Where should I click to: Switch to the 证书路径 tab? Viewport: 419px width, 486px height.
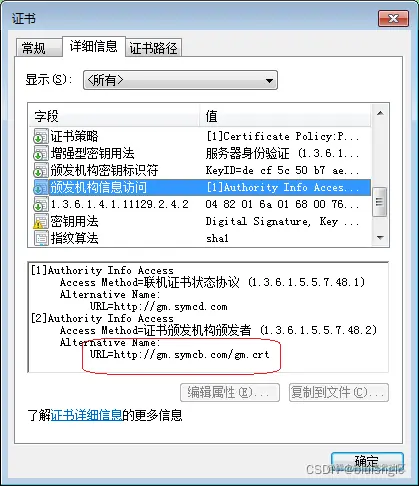tap(153, 48)
